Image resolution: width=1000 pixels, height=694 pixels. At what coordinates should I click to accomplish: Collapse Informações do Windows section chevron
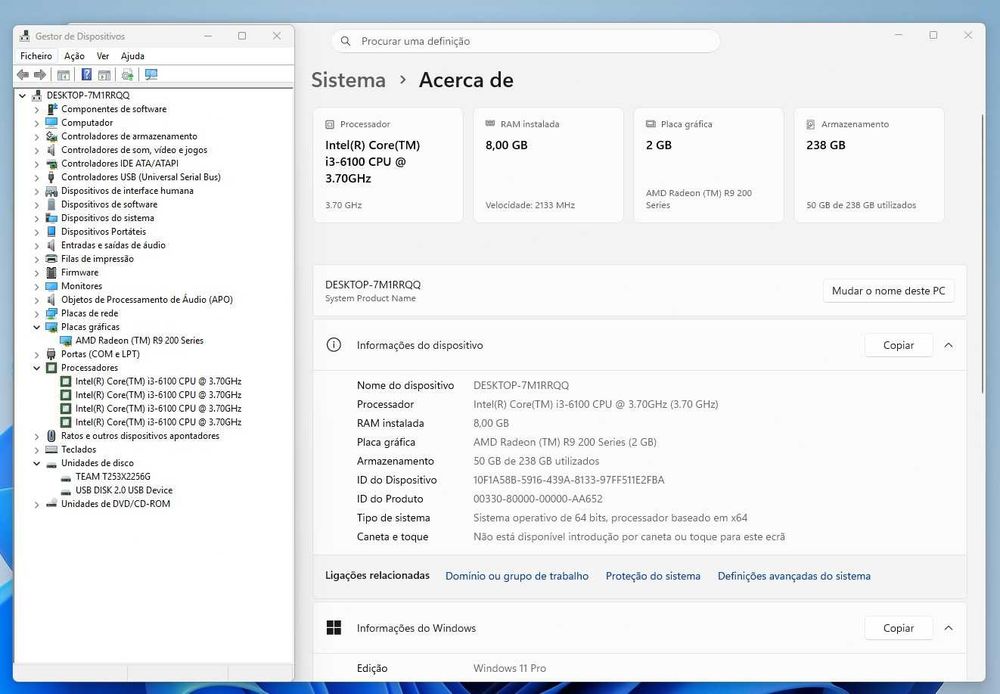tap(948, 628)
